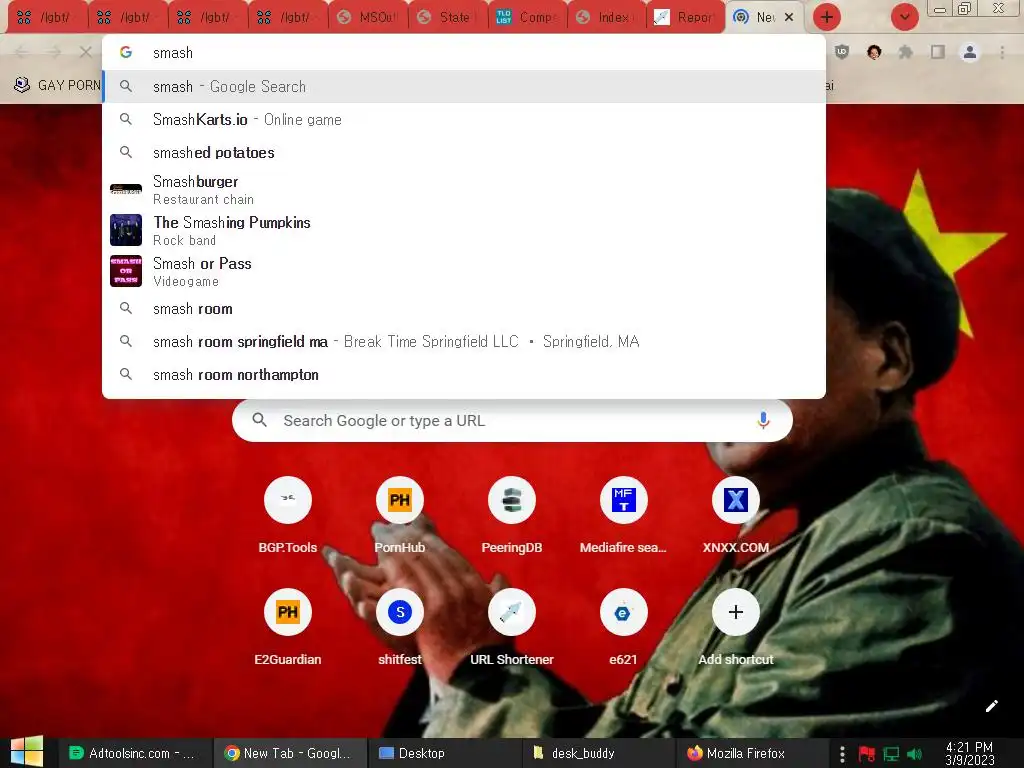Select the Smash or Pass videogame suggestion

(464, 272)
